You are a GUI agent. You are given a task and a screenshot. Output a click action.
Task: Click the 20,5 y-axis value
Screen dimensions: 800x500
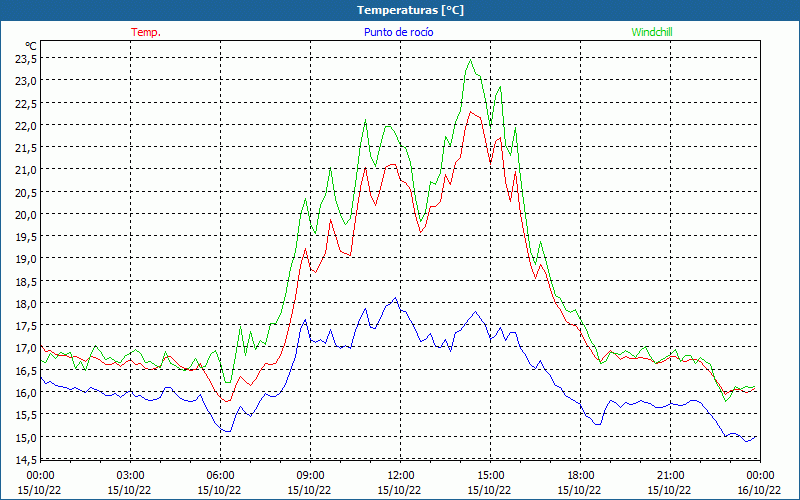[x=26, y=192]
